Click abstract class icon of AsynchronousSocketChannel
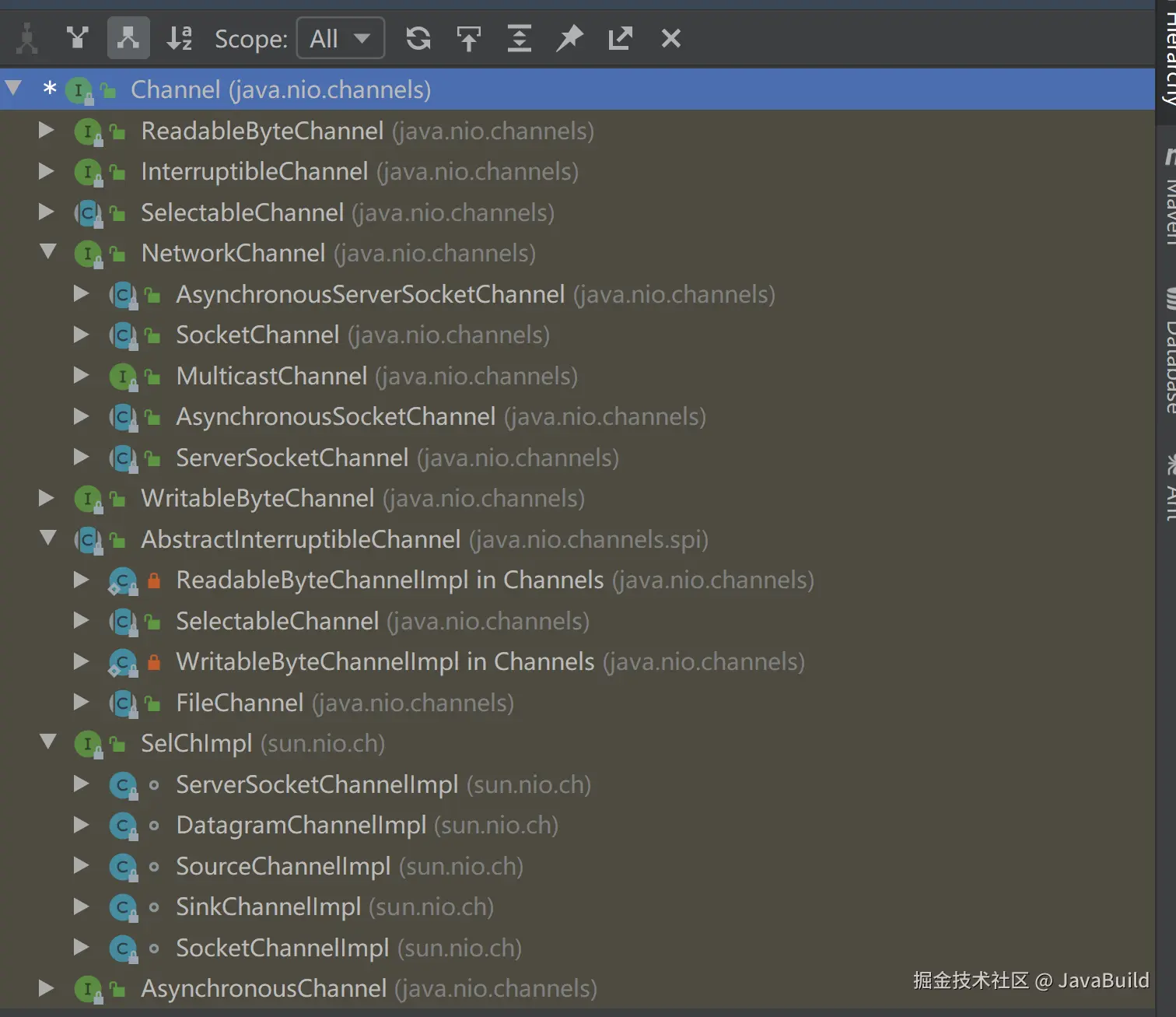Viewport: 1176px width, 1017px height. pyautogui.click(x=123, y=417)
